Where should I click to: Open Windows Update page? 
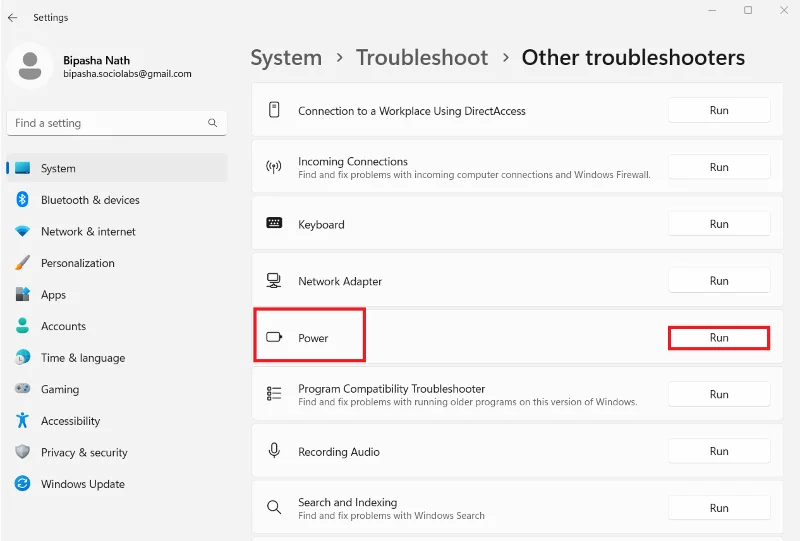[117, 484]
